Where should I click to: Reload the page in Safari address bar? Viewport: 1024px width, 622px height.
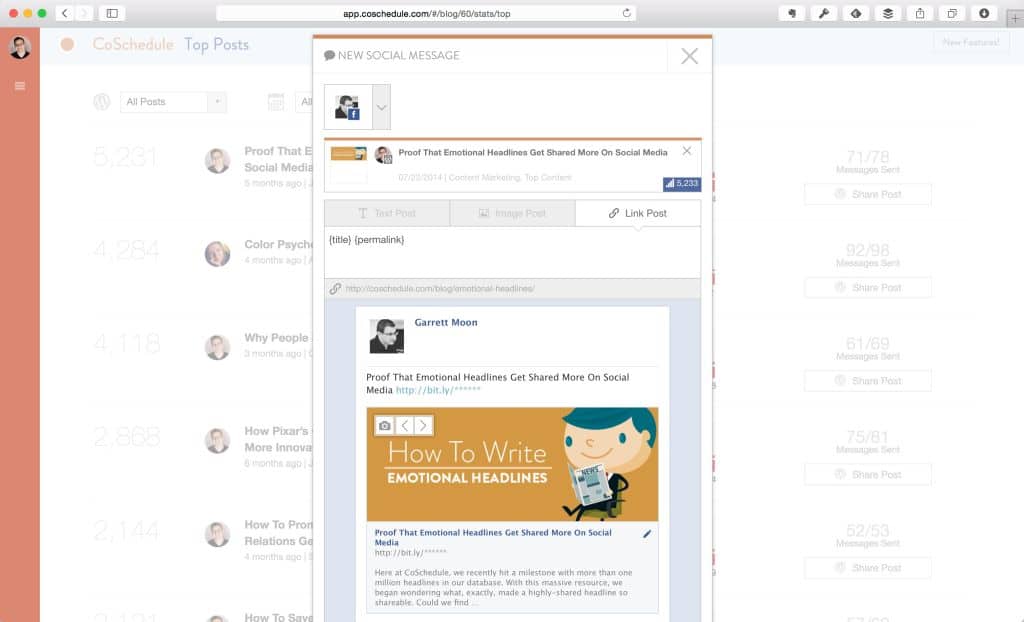pos(627,13)
